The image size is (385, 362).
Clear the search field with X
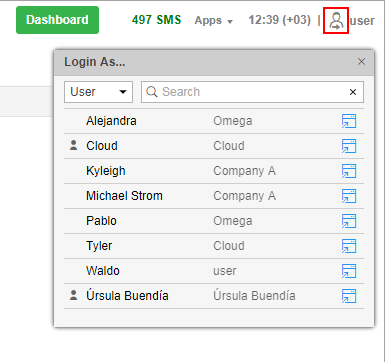(x=353, y=92)
